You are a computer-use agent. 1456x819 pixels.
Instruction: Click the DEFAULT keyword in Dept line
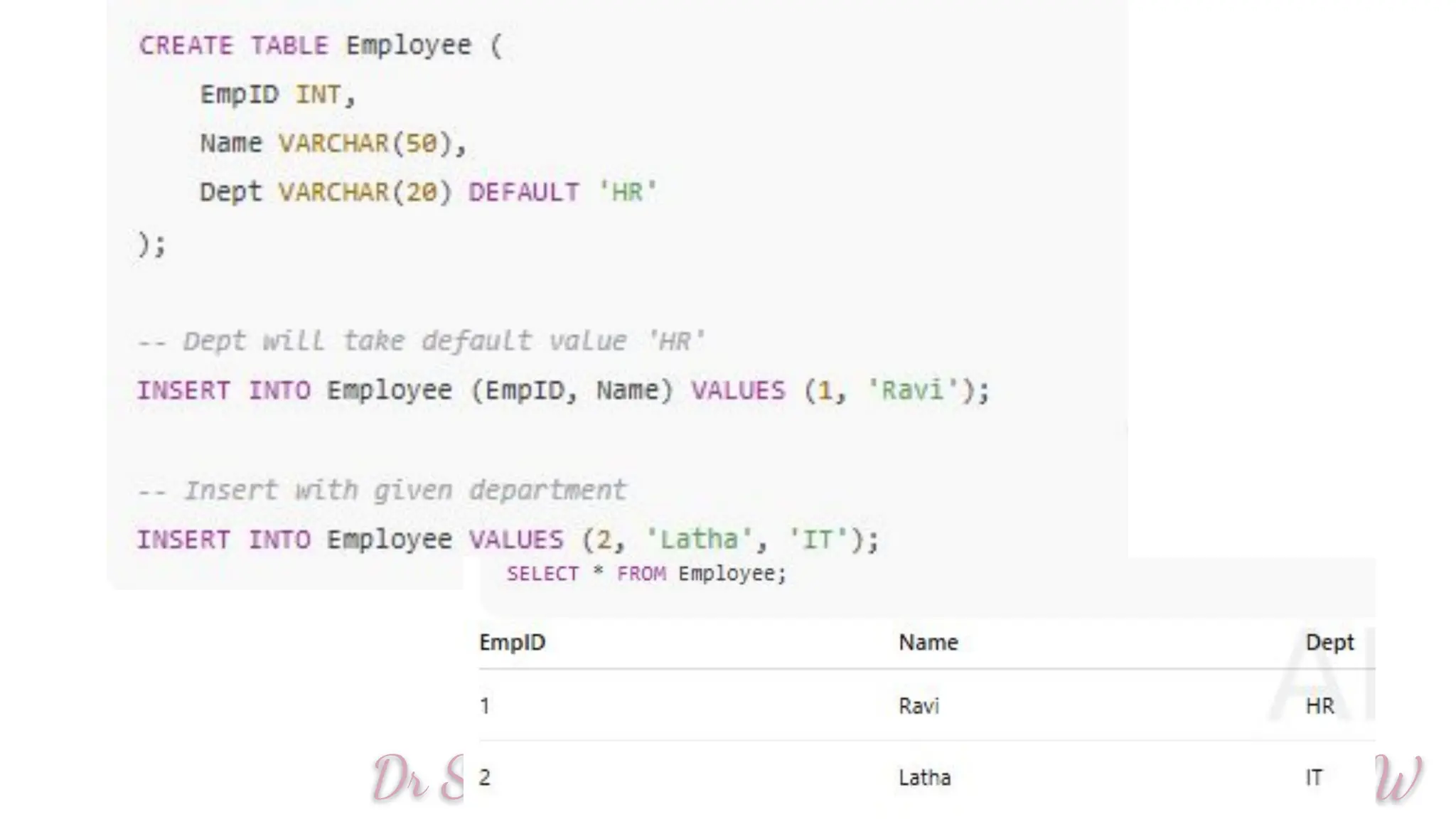coord(523,192)
